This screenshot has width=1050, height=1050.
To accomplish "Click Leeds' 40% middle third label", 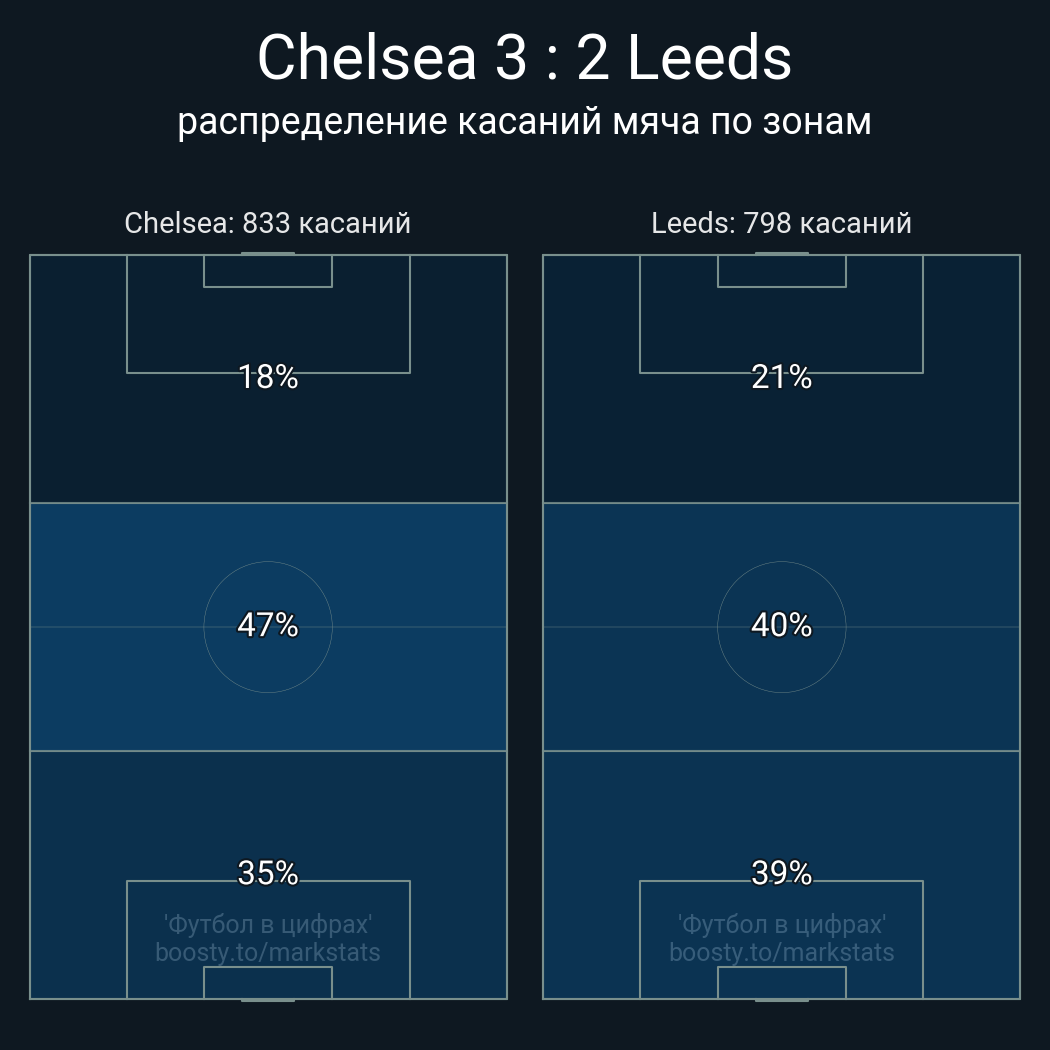I will (x=781, y=625).
